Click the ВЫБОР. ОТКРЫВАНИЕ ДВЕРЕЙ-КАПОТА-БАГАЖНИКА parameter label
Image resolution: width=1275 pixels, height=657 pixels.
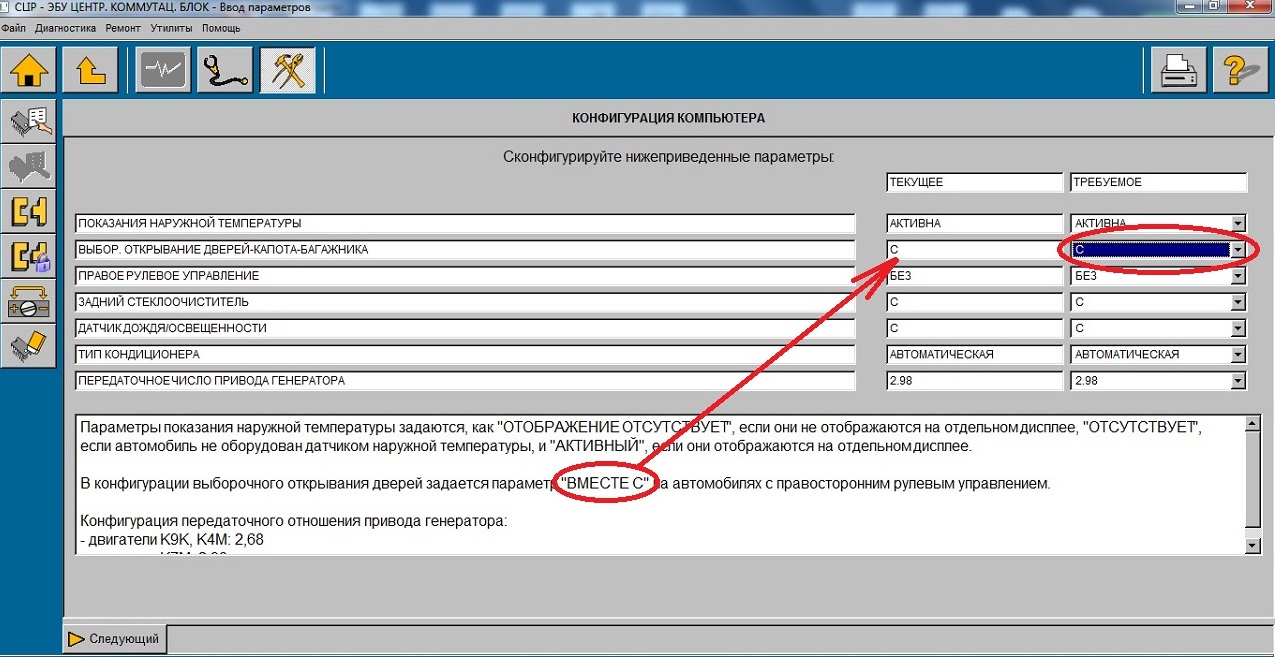465,250
